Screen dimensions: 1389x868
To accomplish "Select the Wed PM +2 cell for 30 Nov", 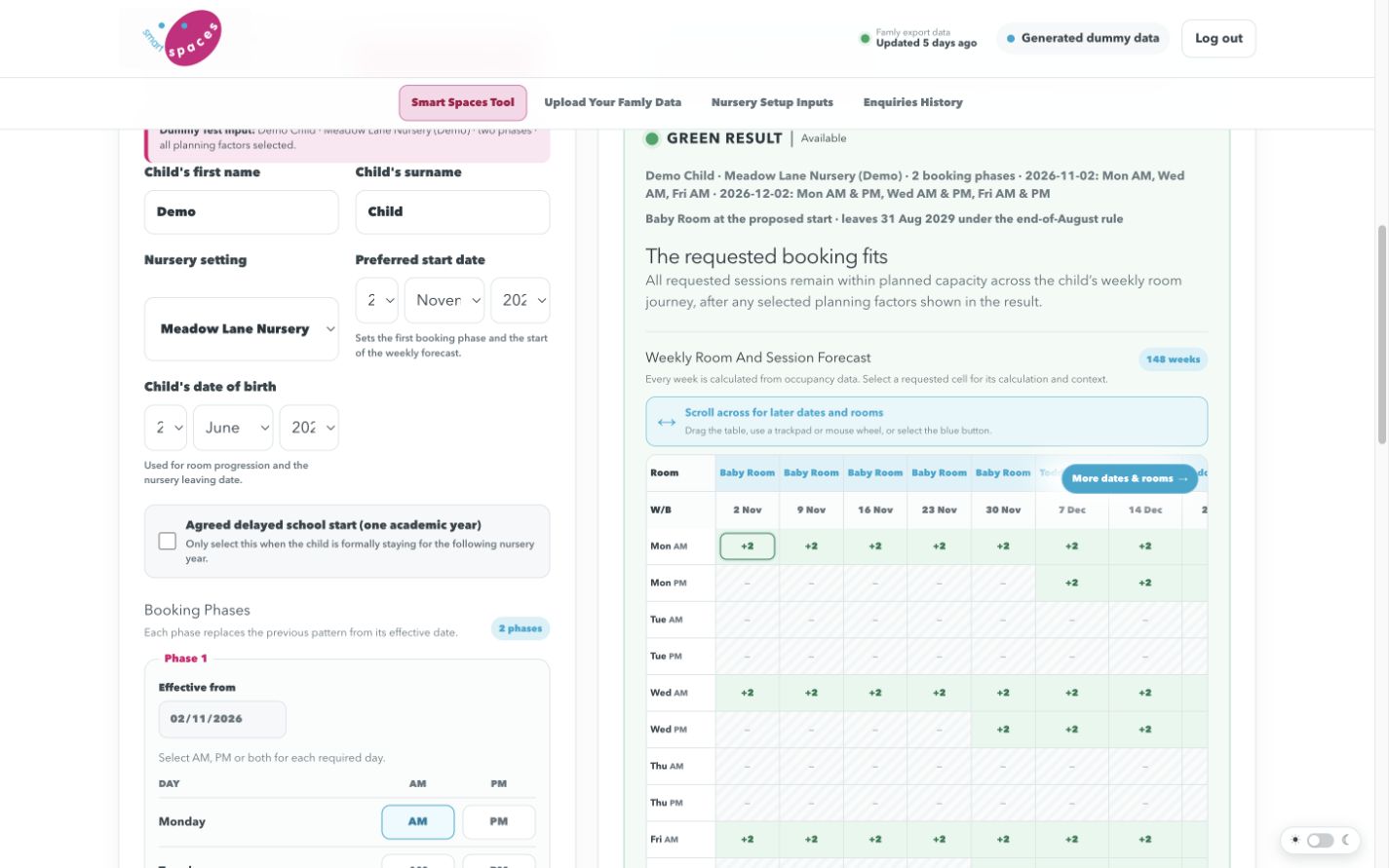I will pyautogui.click(x=1003, y=730).
